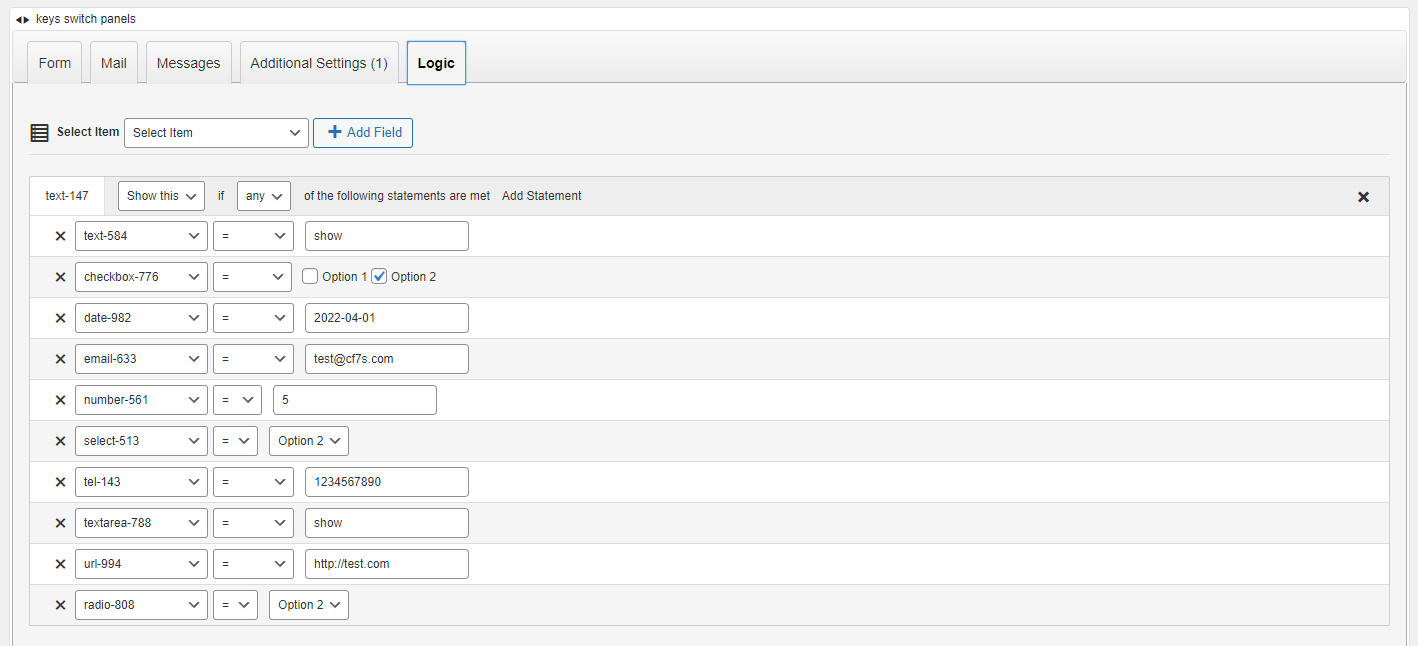Delete the checkbox-776 statement row
This screenshot has height=646, width=1418.
point(60,277)
